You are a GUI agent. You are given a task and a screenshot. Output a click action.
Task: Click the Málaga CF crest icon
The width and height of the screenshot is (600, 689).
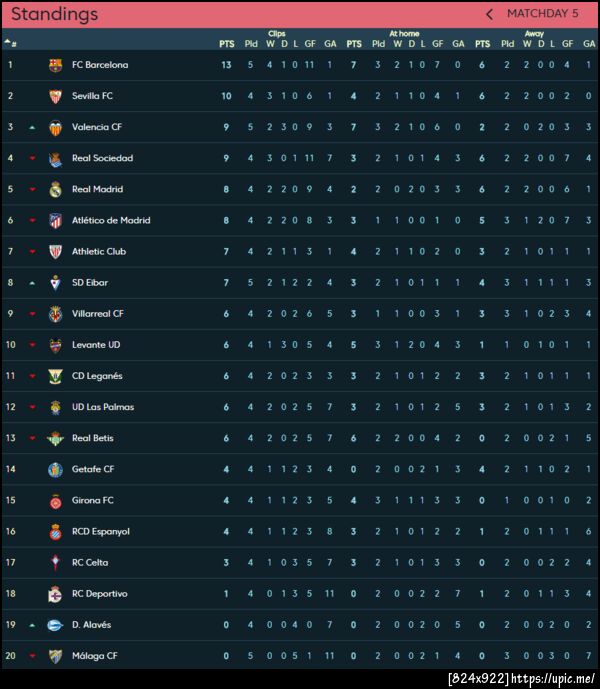click(55, 656)
